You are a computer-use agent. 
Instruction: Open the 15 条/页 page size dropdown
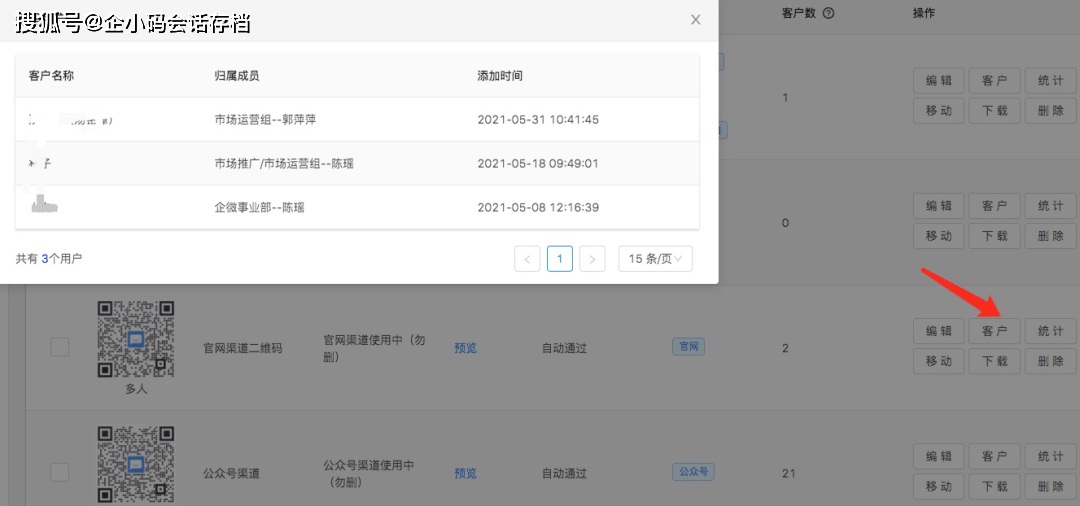655,259
